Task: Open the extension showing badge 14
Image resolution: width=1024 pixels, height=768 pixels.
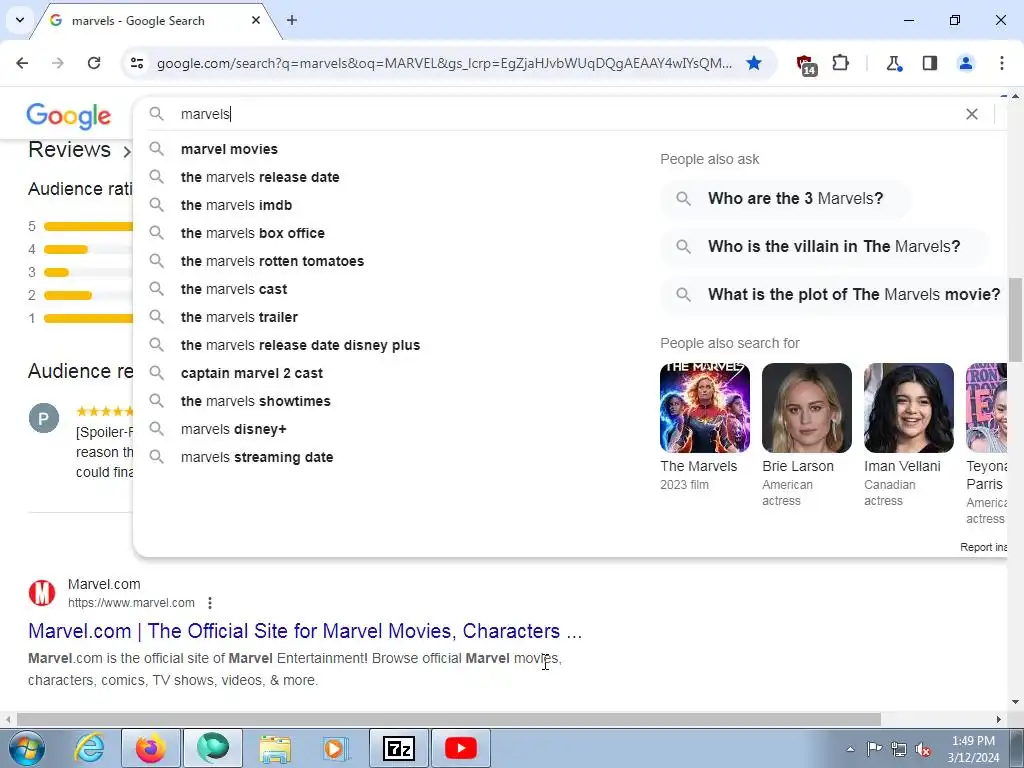Action: 806,64
